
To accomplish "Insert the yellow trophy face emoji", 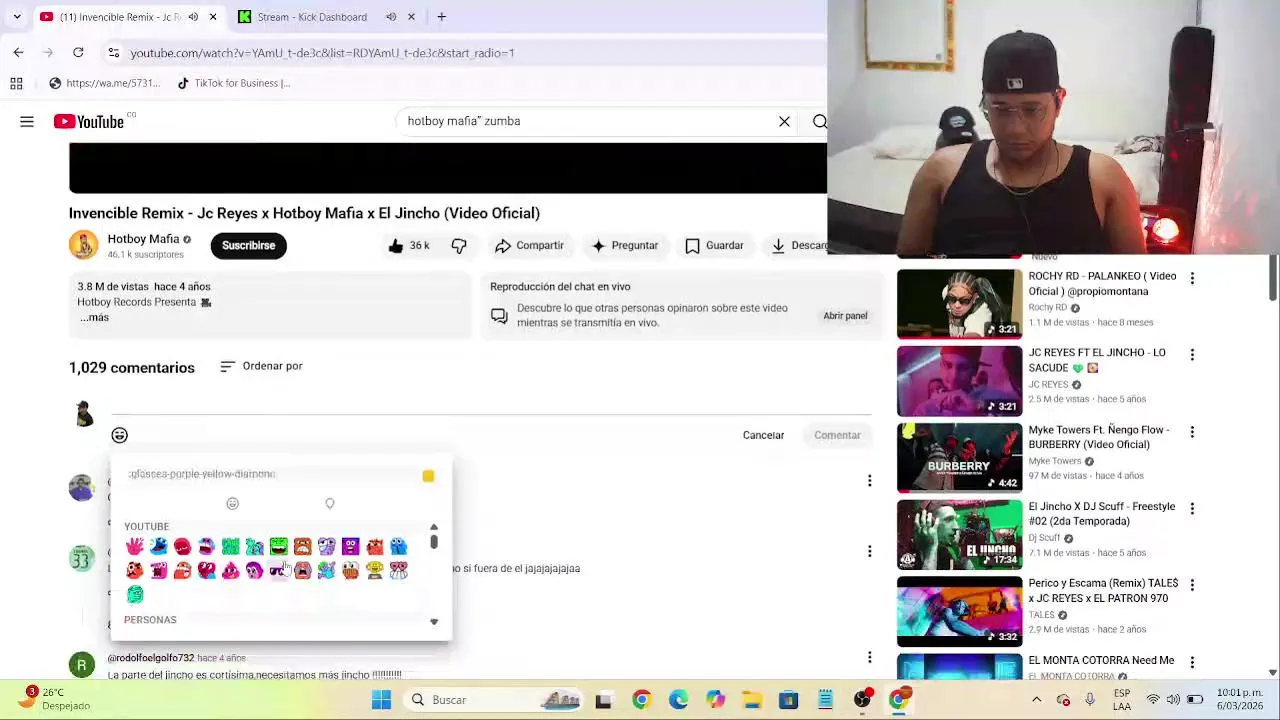I will click(x=374, y=571).
